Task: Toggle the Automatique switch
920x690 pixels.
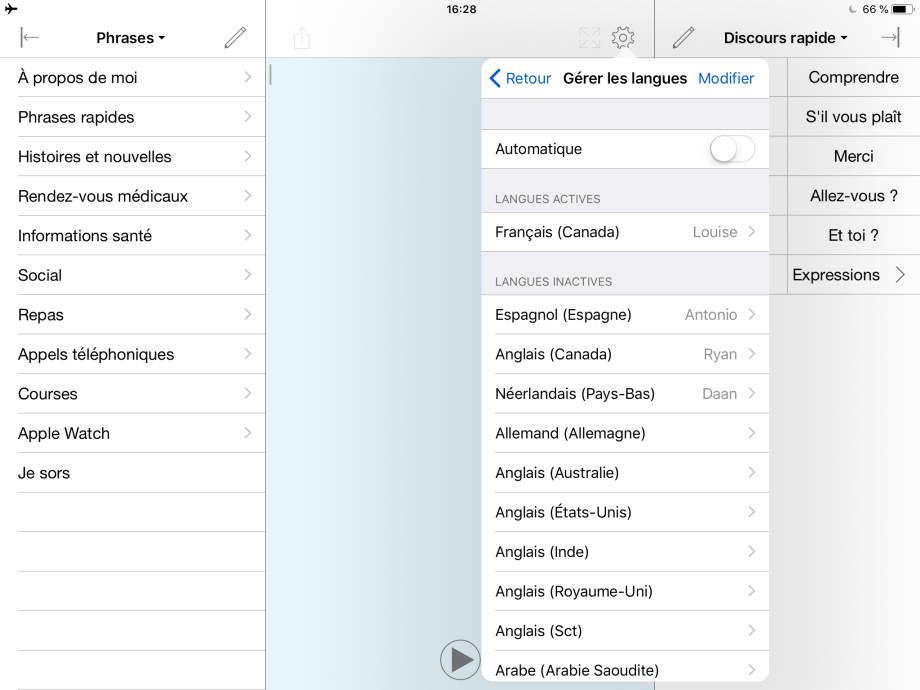Action: tap(732, 149)
